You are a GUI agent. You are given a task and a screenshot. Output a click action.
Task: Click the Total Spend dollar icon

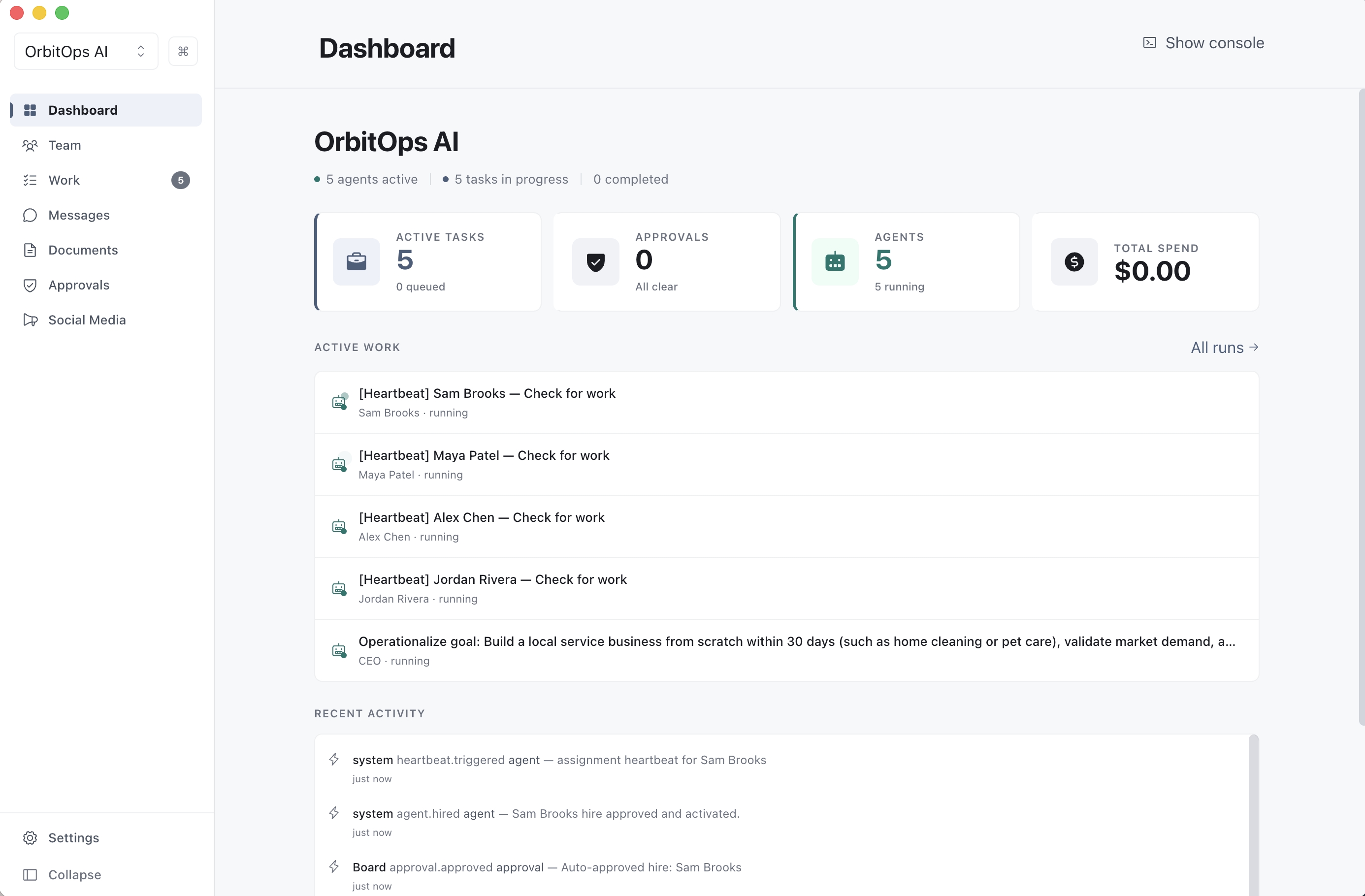(x=1073, y=262)
